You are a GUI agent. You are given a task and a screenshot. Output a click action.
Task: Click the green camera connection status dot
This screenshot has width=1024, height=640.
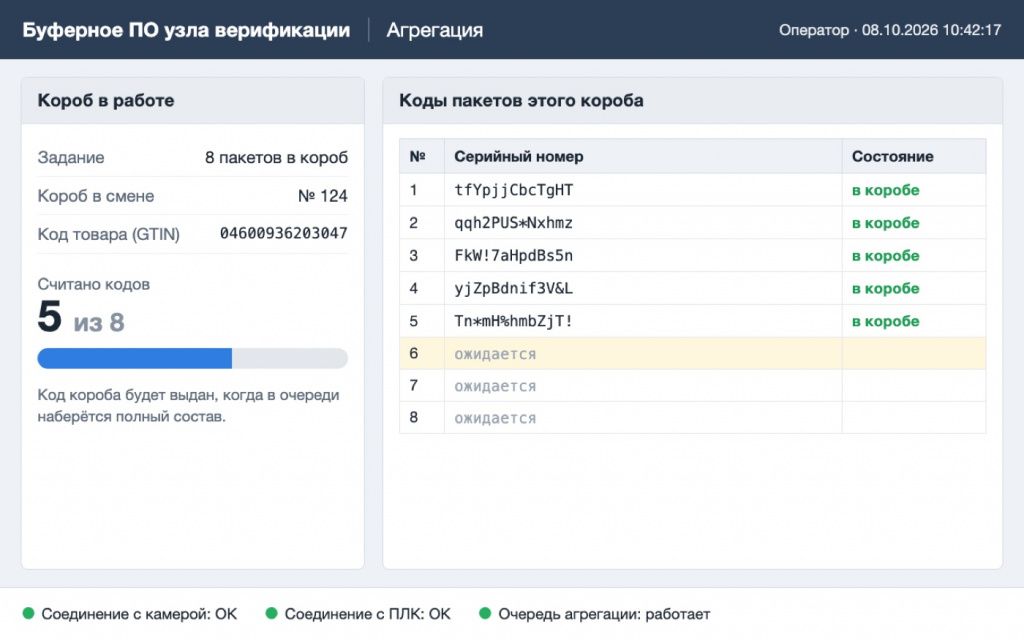pos(28,613)
